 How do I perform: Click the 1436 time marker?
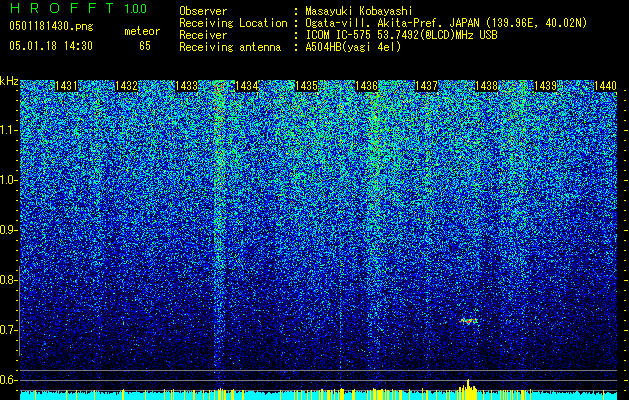click(366, 86)
